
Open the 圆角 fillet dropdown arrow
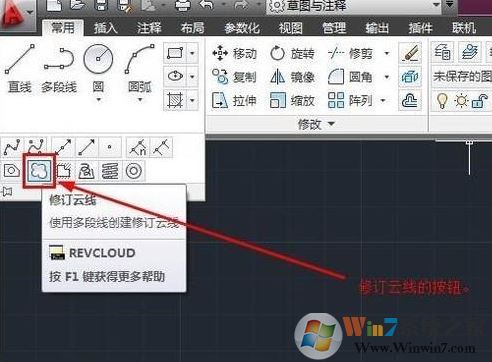(387, 77)
